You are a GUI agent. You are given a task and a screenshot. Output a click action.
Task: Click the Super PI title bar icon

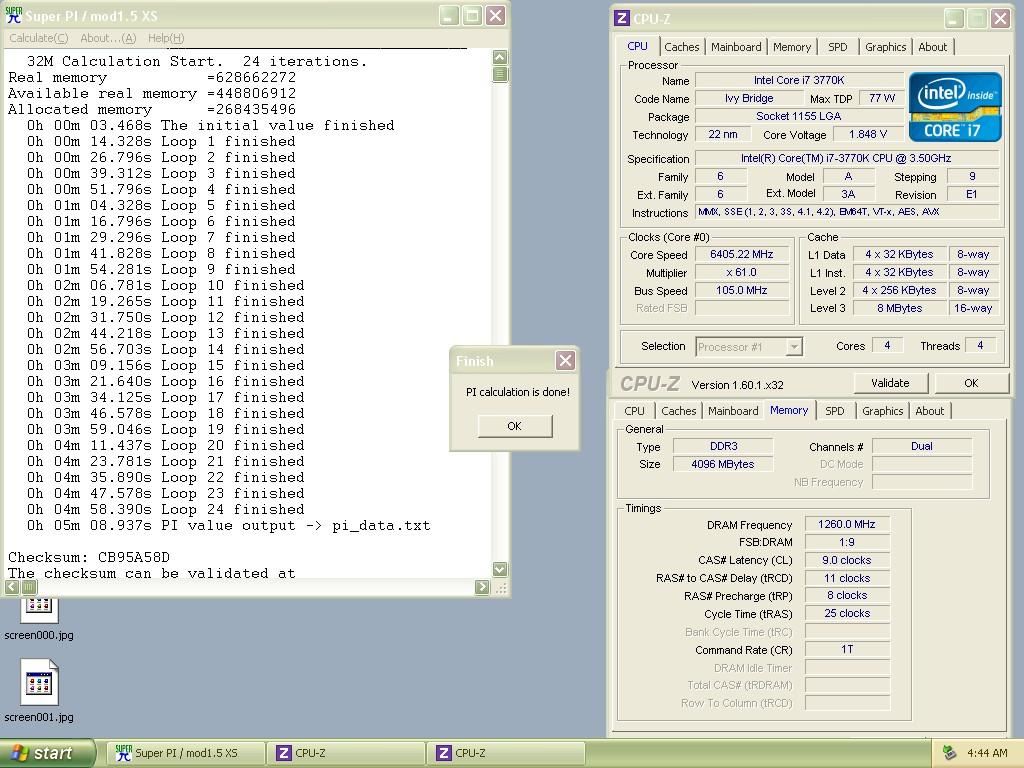pyautogui.click(x=13, y=15)
